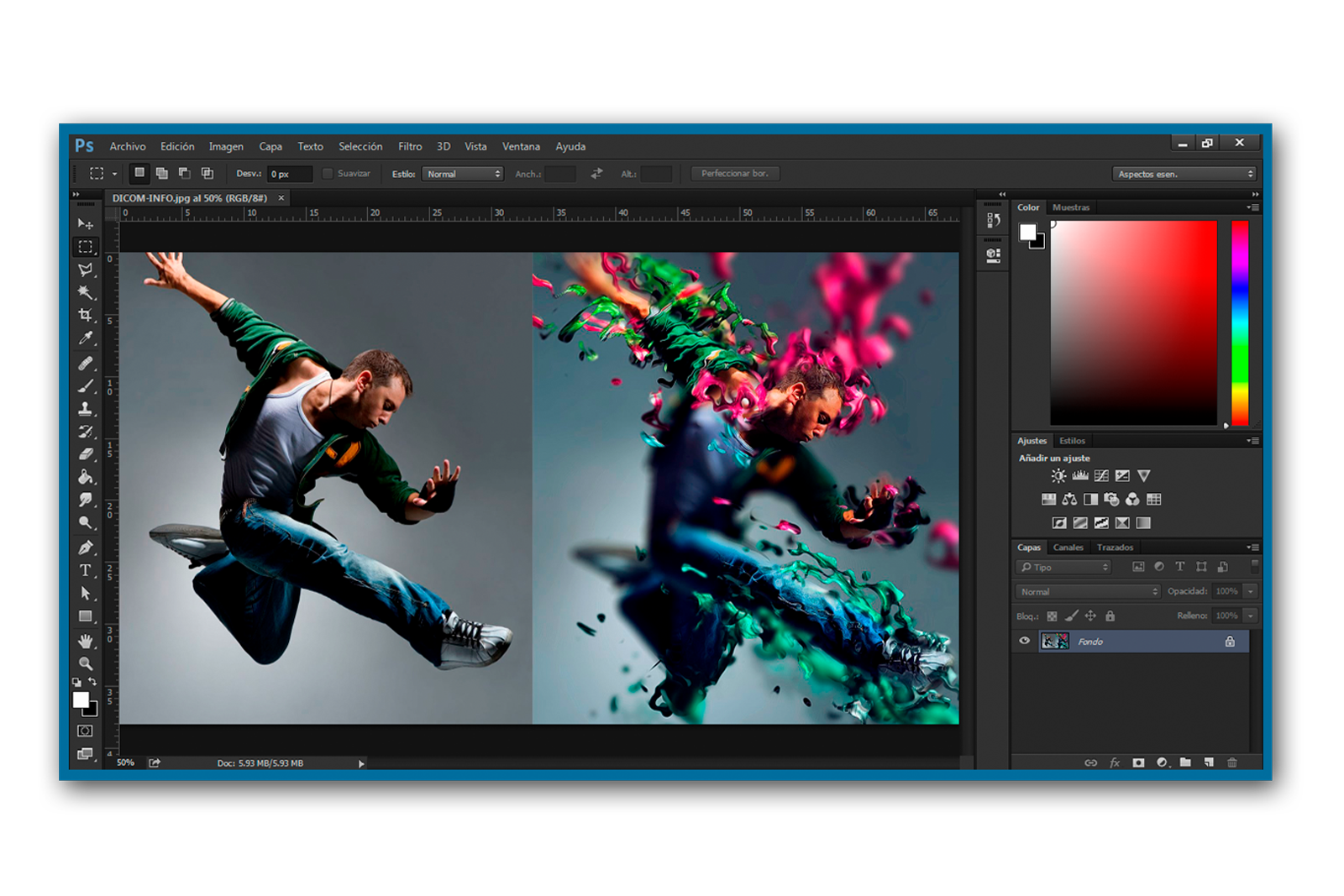Switch to the Canales tab
The height and width of the screenshot is (896, 1344).
[x=1068, y=548]
